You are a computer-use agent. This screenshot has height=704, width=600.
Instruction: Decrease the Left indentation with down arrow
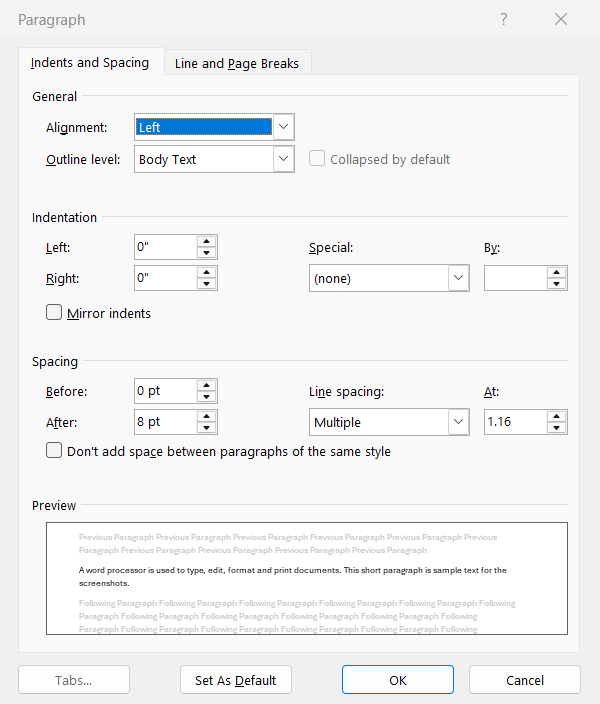(207, 253)
